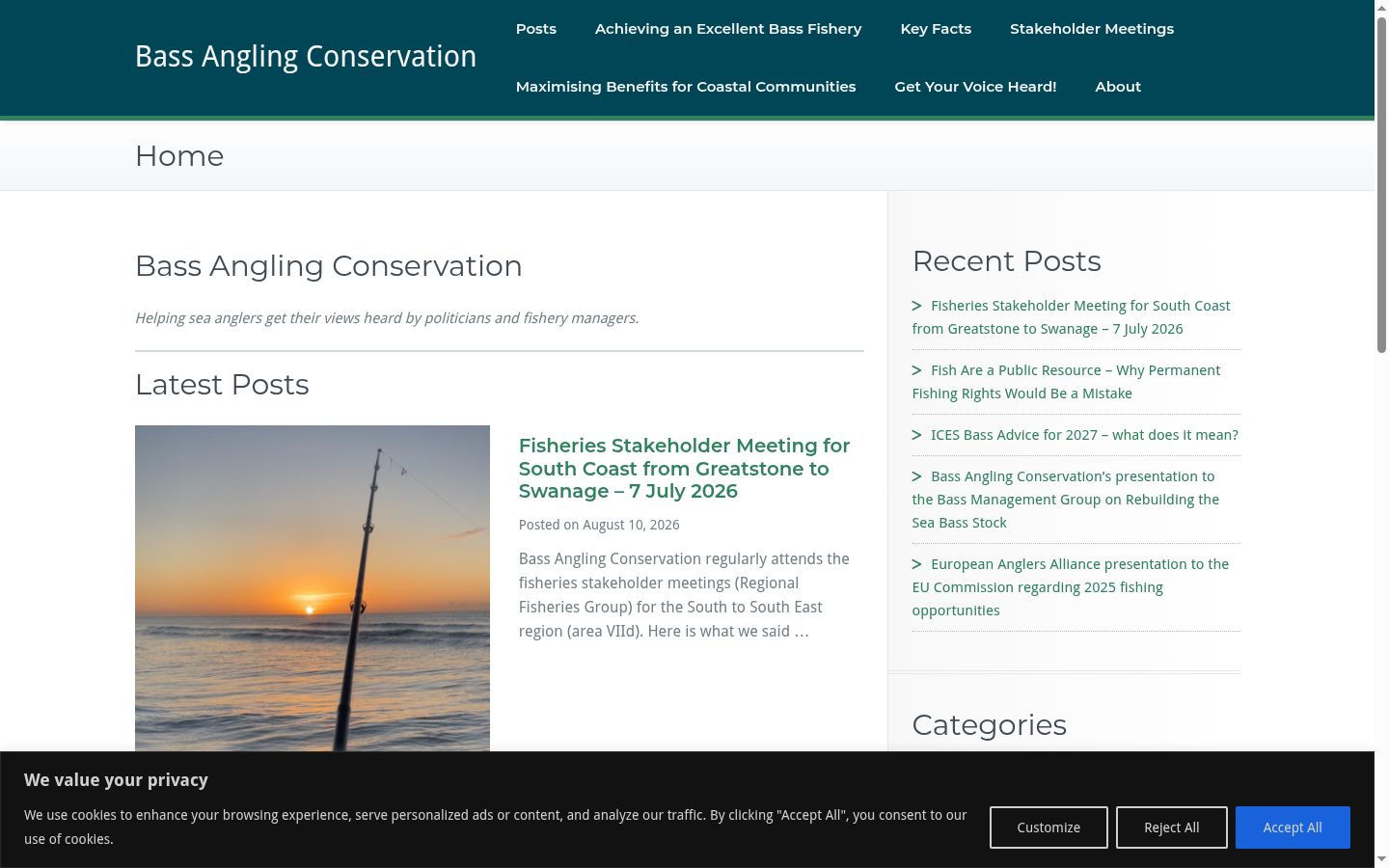This screenshot has width=1389, height=868.
Task: Click the page vertical scrollbar thumb
Action: 1381,183
